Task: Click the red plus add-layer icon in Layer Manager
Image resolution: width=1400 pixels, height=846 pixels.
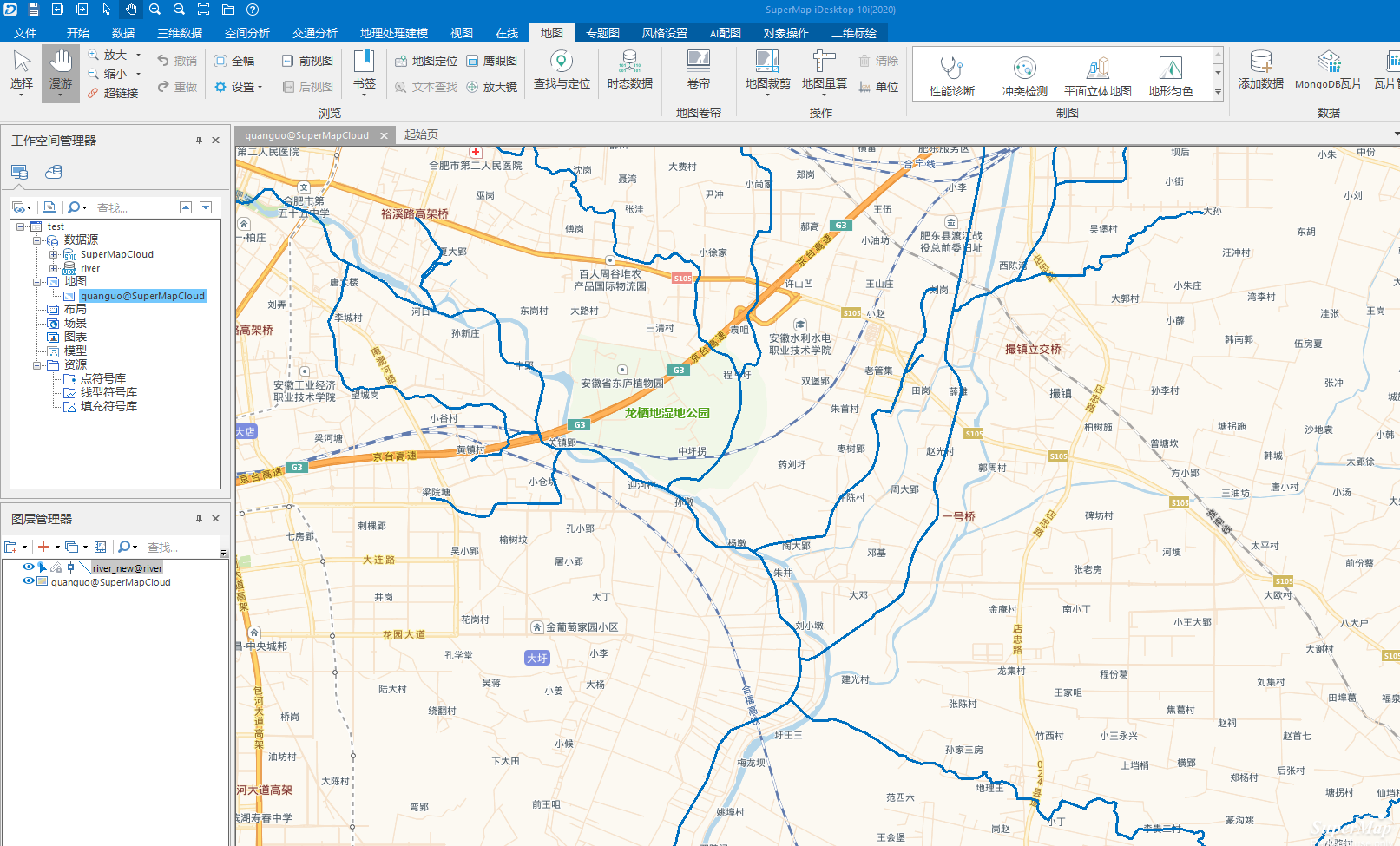Action: [43, 547]
